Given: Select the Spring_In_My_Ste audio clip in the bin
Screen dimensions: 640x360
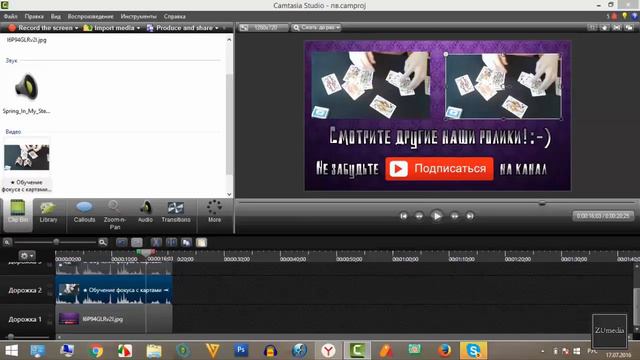Looking at the screenshot, I should pyautogui.click(x=26, y=92).
